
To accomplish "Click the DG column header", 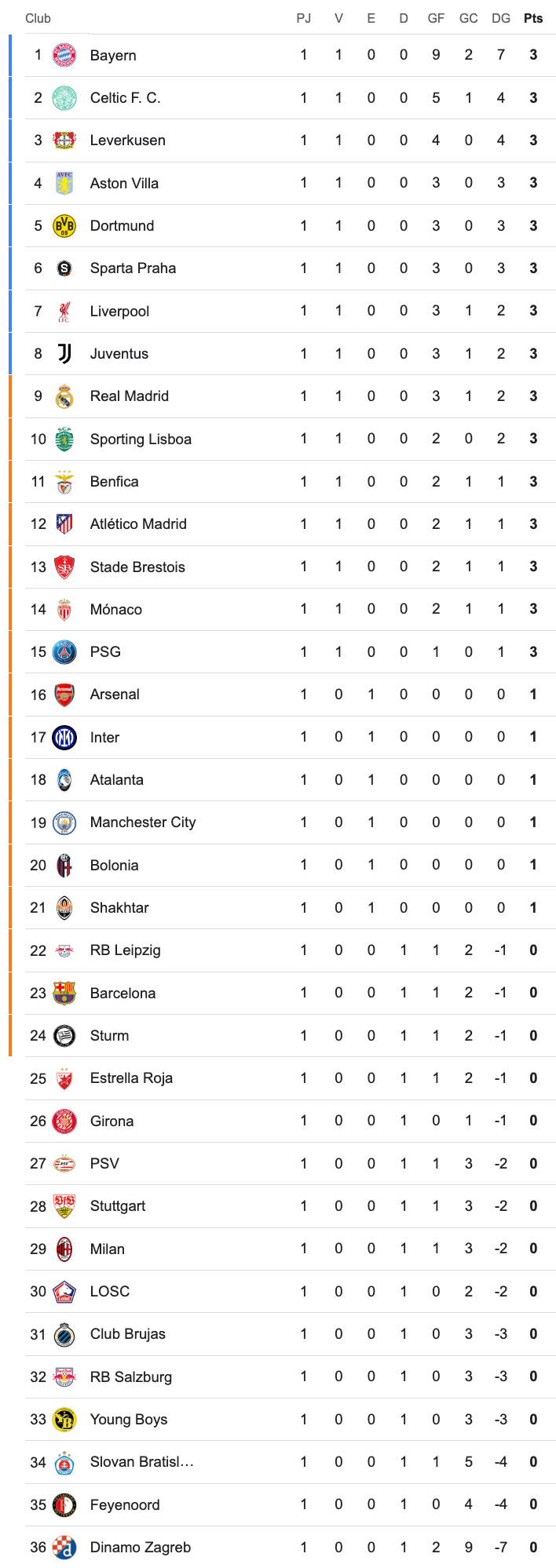I will point(500,18).
